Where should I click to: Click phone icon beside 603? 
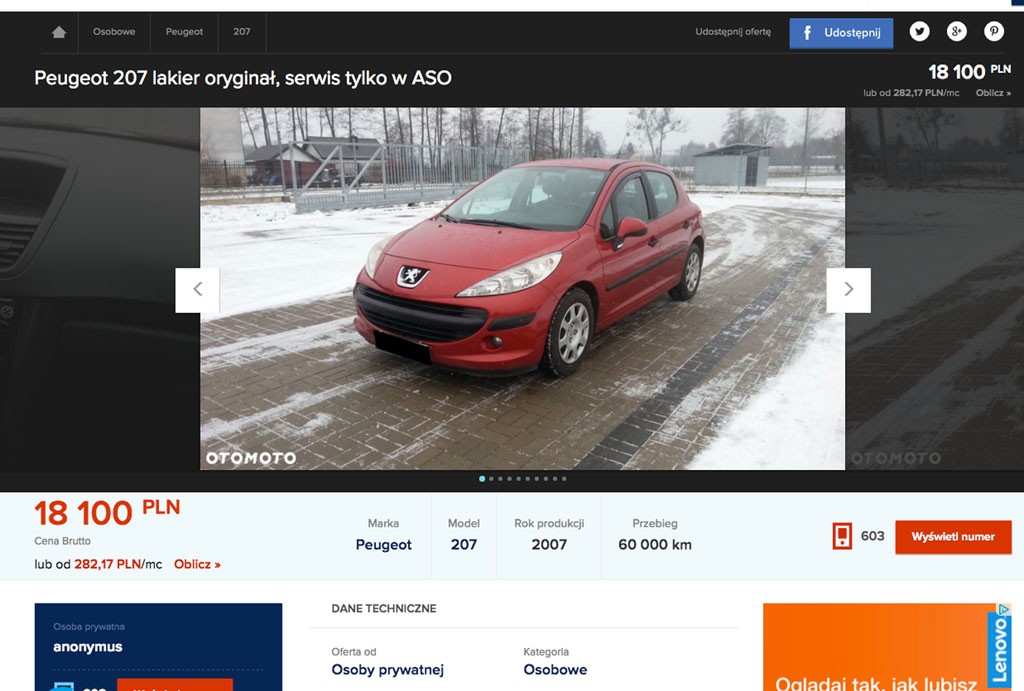tap(842, 536)
